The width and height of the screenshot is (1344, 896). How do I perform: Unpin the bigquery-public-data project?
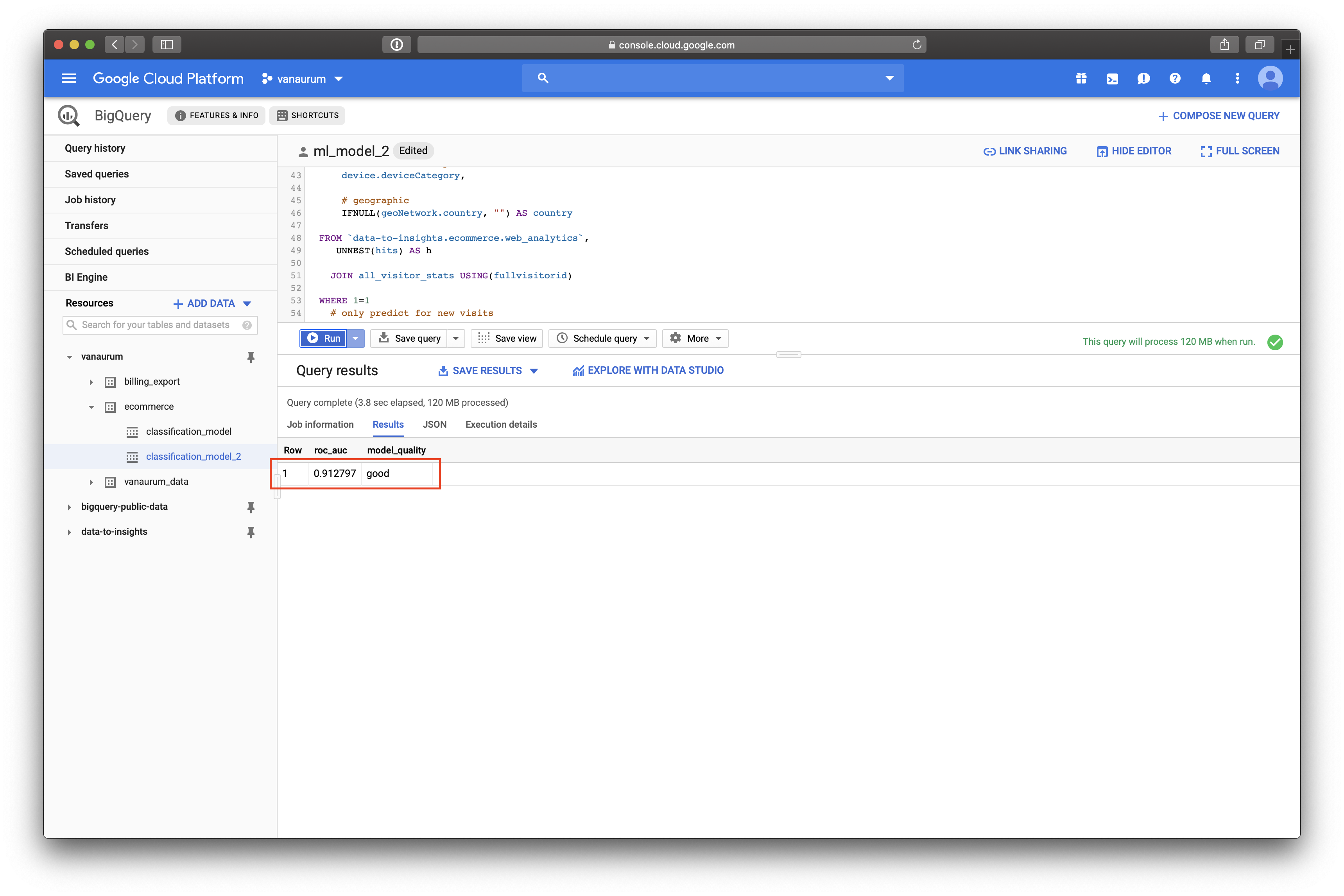point(250,507)
